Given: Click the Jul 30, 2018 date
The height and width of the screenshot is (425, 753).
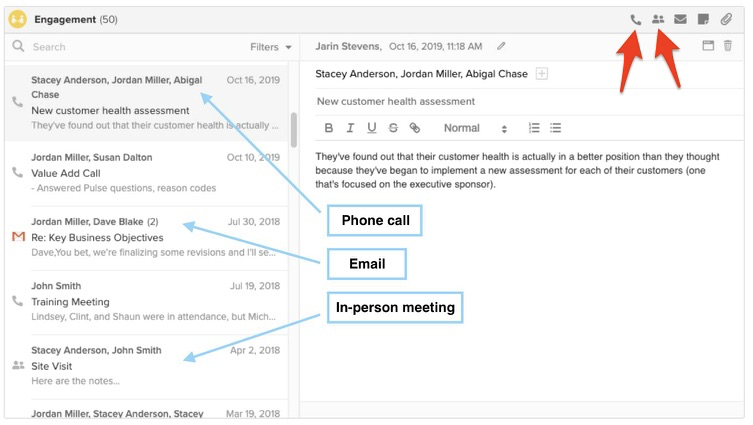Looking at the screenshot, I should tap(254, 222).
